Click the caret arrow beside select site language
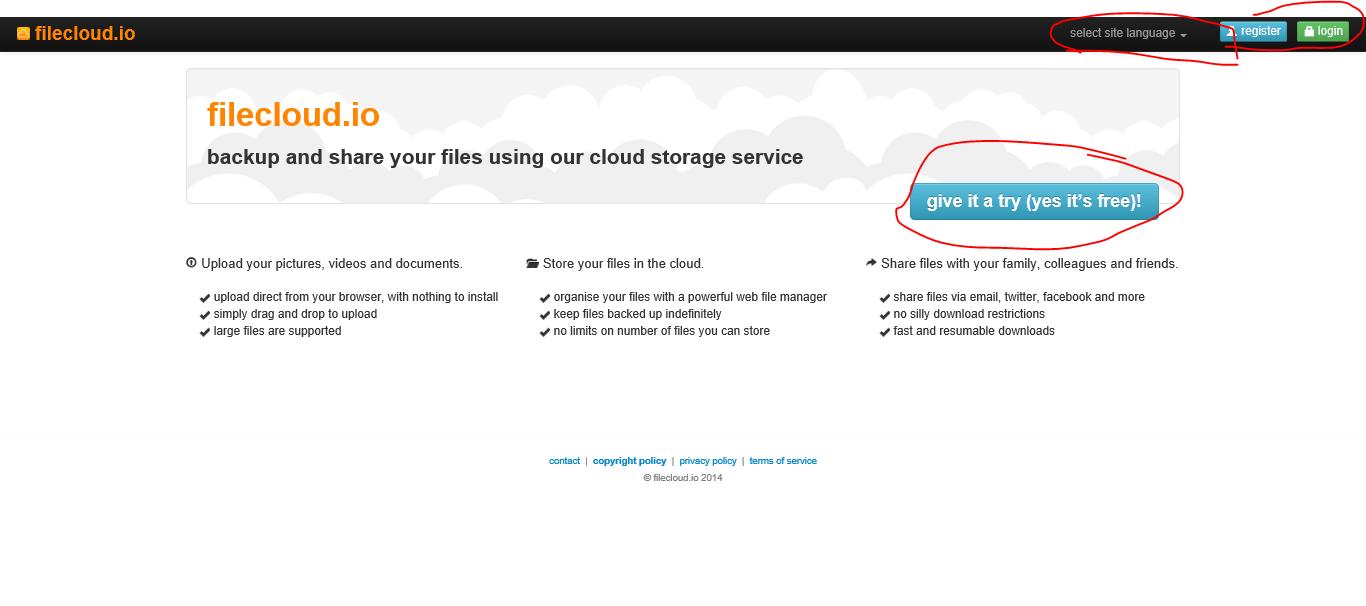Image resolution: width=1366 pixels, height=606 pixels. click(x=1184, y=35)
